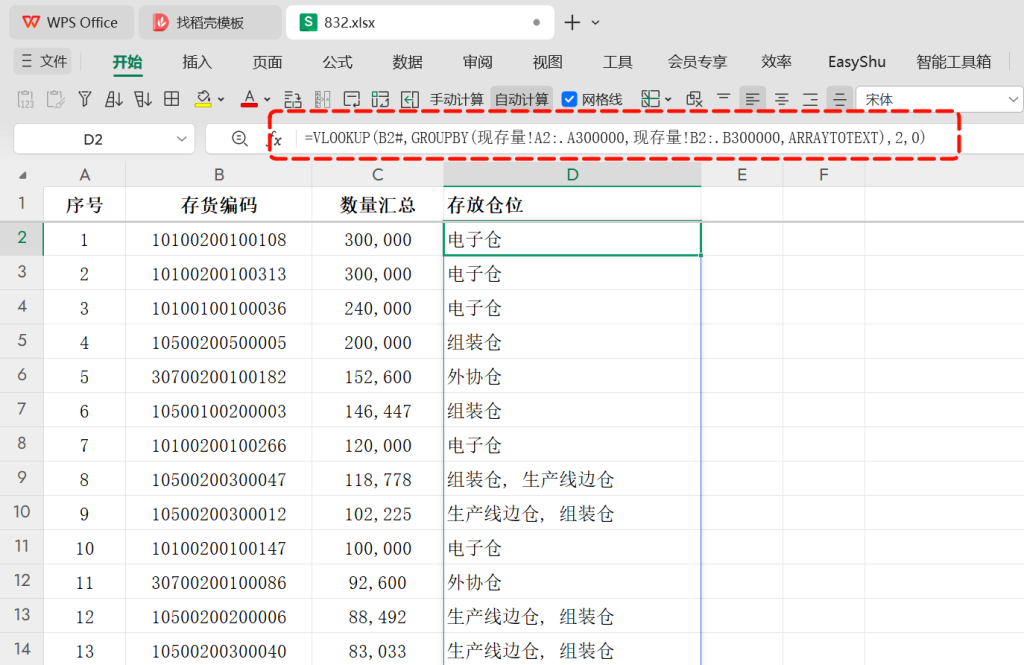Open the fill color dropdown arrow
The width and height of the screenshot is (1024, 665).
(x=221, y=100)
